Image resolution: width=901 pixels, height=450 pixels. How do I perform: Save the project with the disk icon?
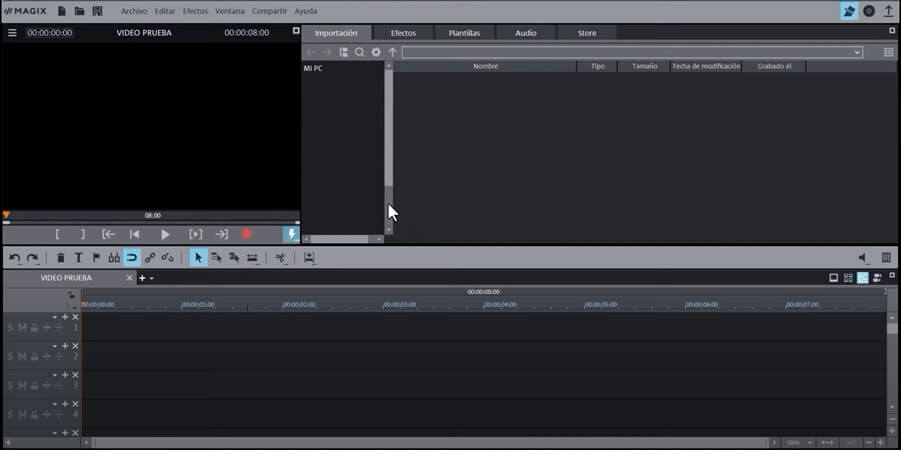97,11
